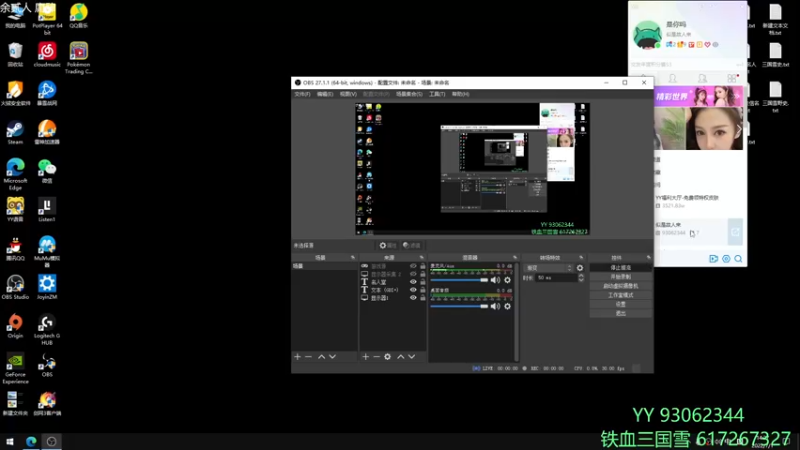Move the scene down with the arrow icon

332,357
